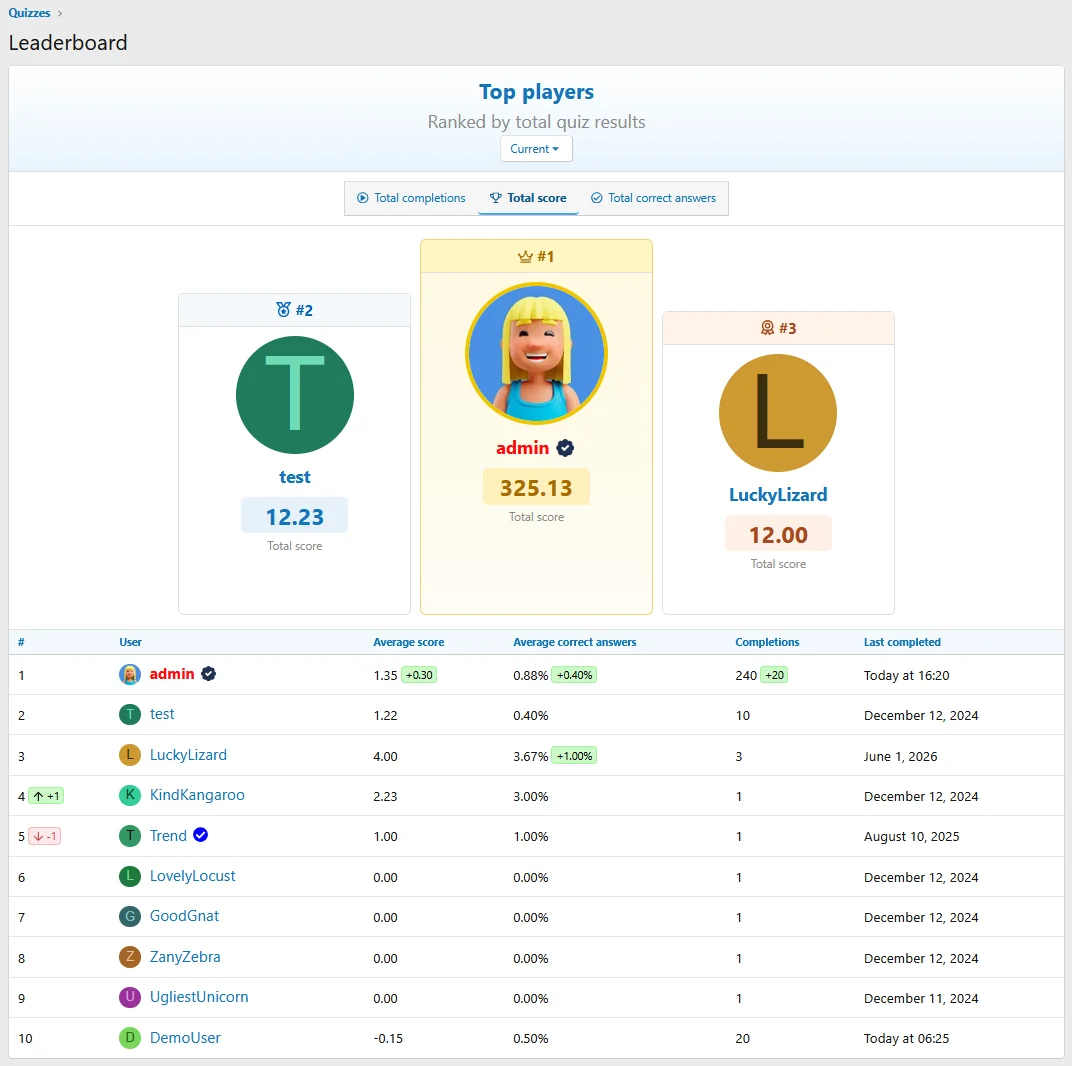
Task: Open test link in table row 2
Action: [162, 714]
